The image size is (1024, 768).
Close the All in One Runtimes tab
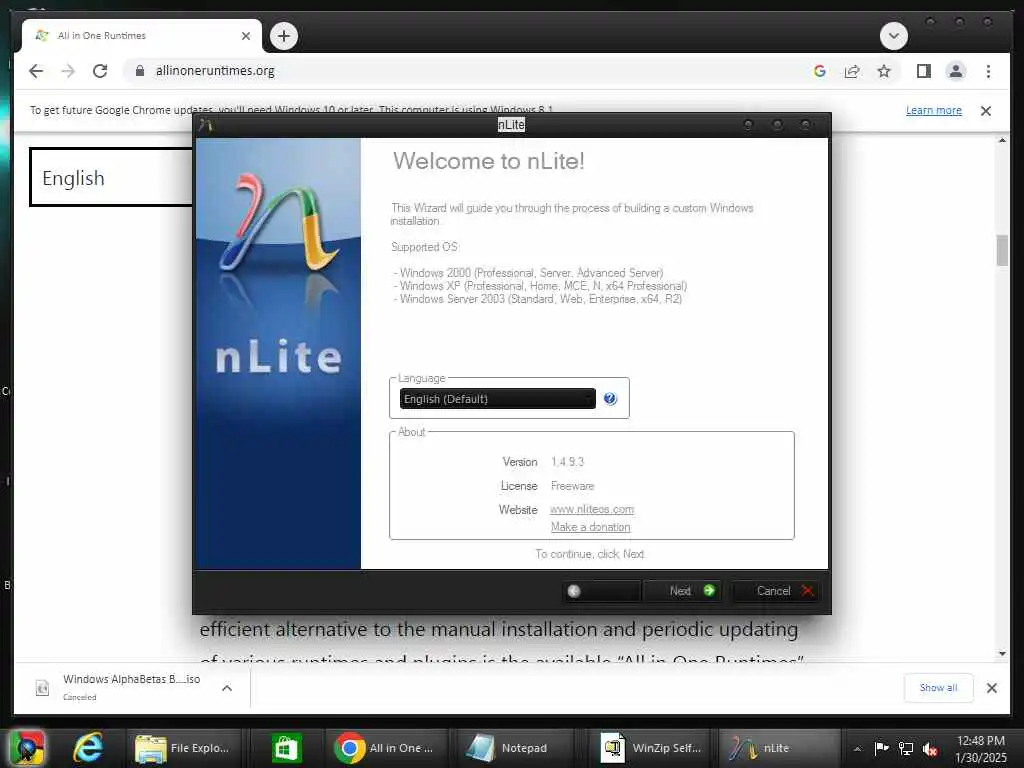click(x=246, y=36)
